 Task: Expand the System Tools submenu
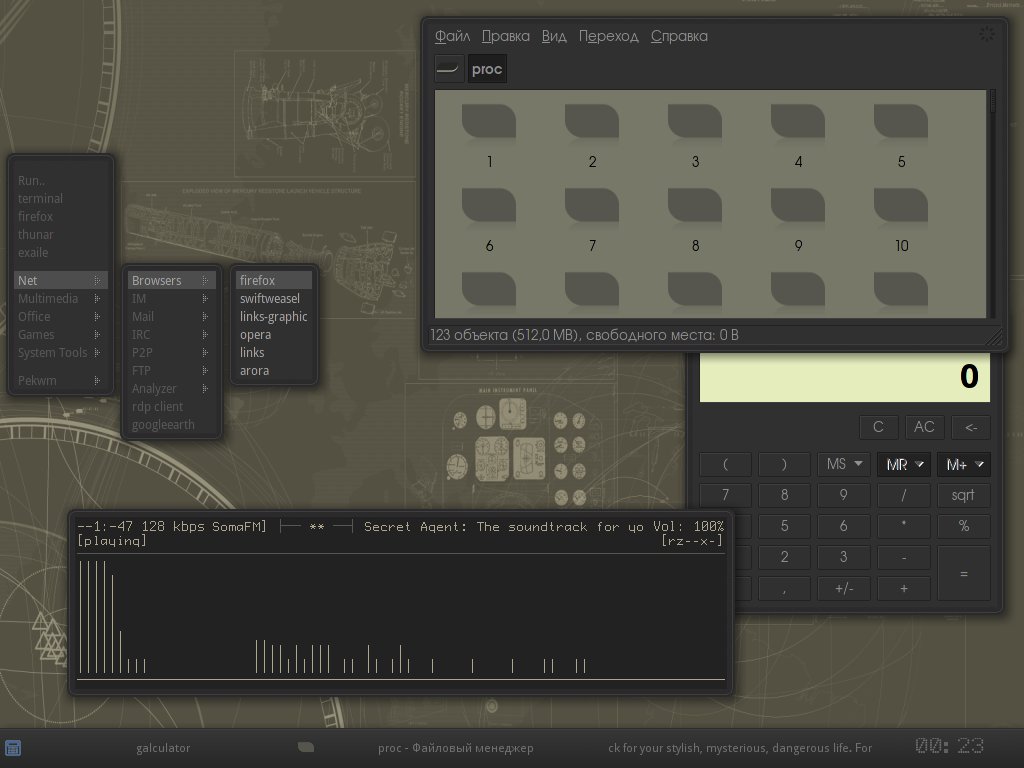pyautogui.click(x=60, y=353)
